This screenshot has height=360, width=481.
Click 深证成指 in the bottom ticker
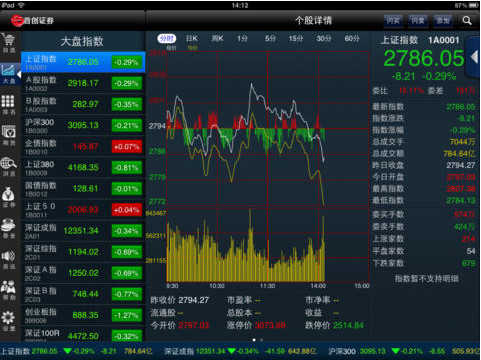point(179,351)
